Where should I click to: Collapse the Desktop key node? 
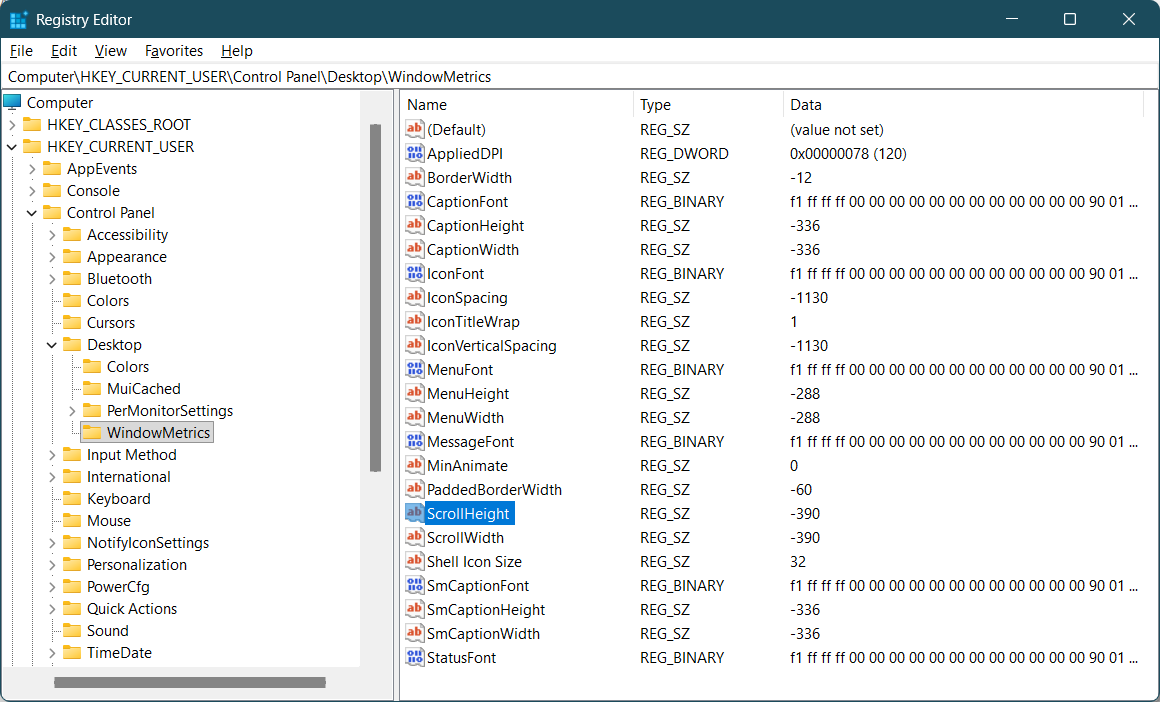coord(52,345)
